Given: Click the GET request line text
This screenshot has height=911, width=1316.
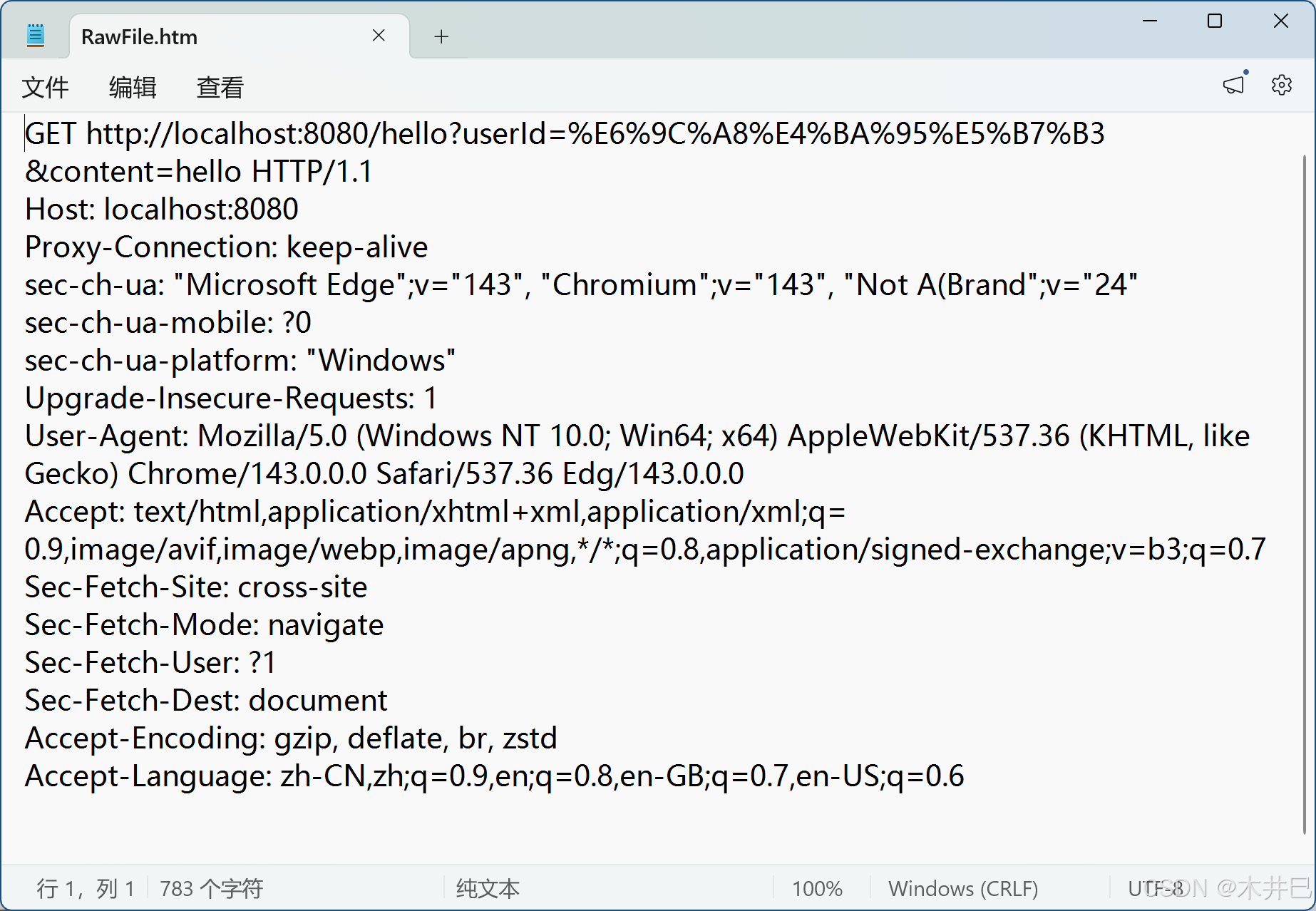Looking at the screenshot, I should [565, 134].
